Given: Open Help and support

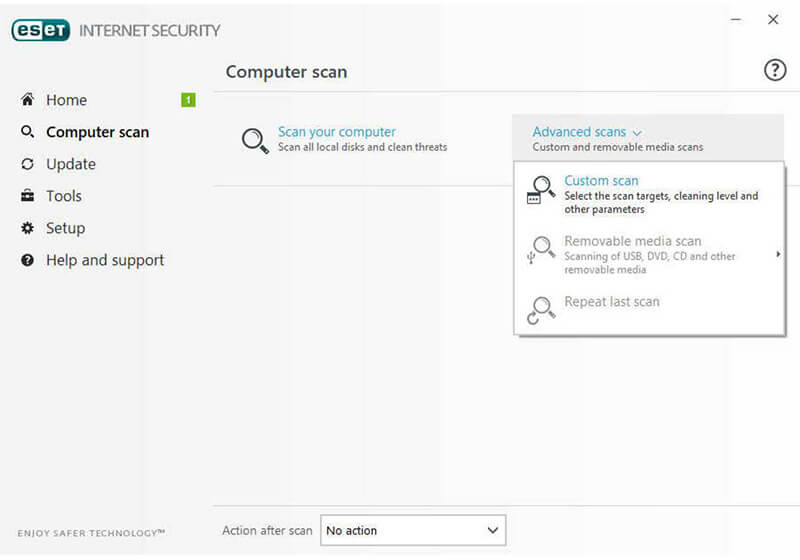Looking at the screenshot, I should click(105, 260).
